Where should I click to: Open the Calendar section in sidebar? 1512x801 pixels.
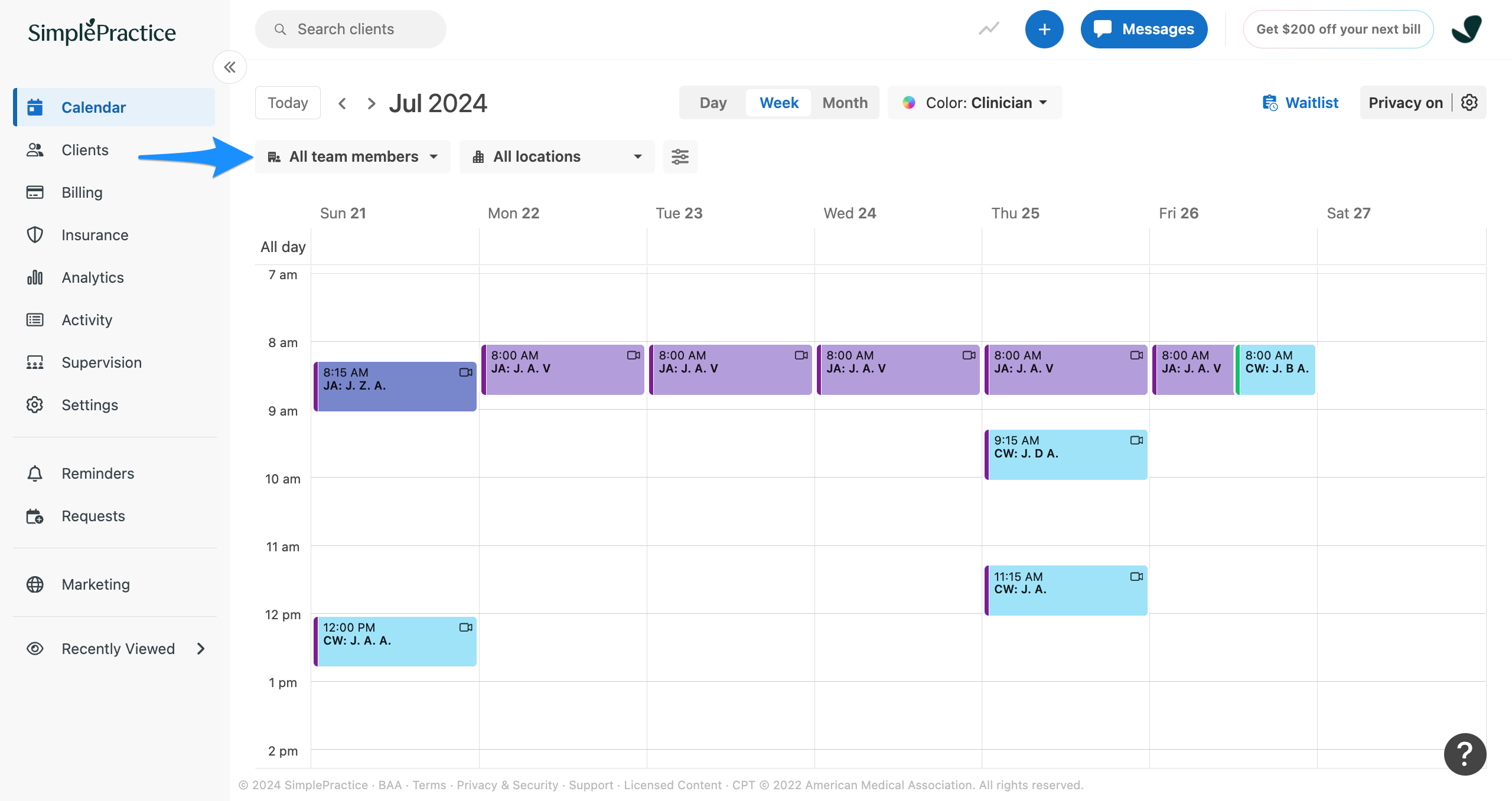[x=114, y=107]
